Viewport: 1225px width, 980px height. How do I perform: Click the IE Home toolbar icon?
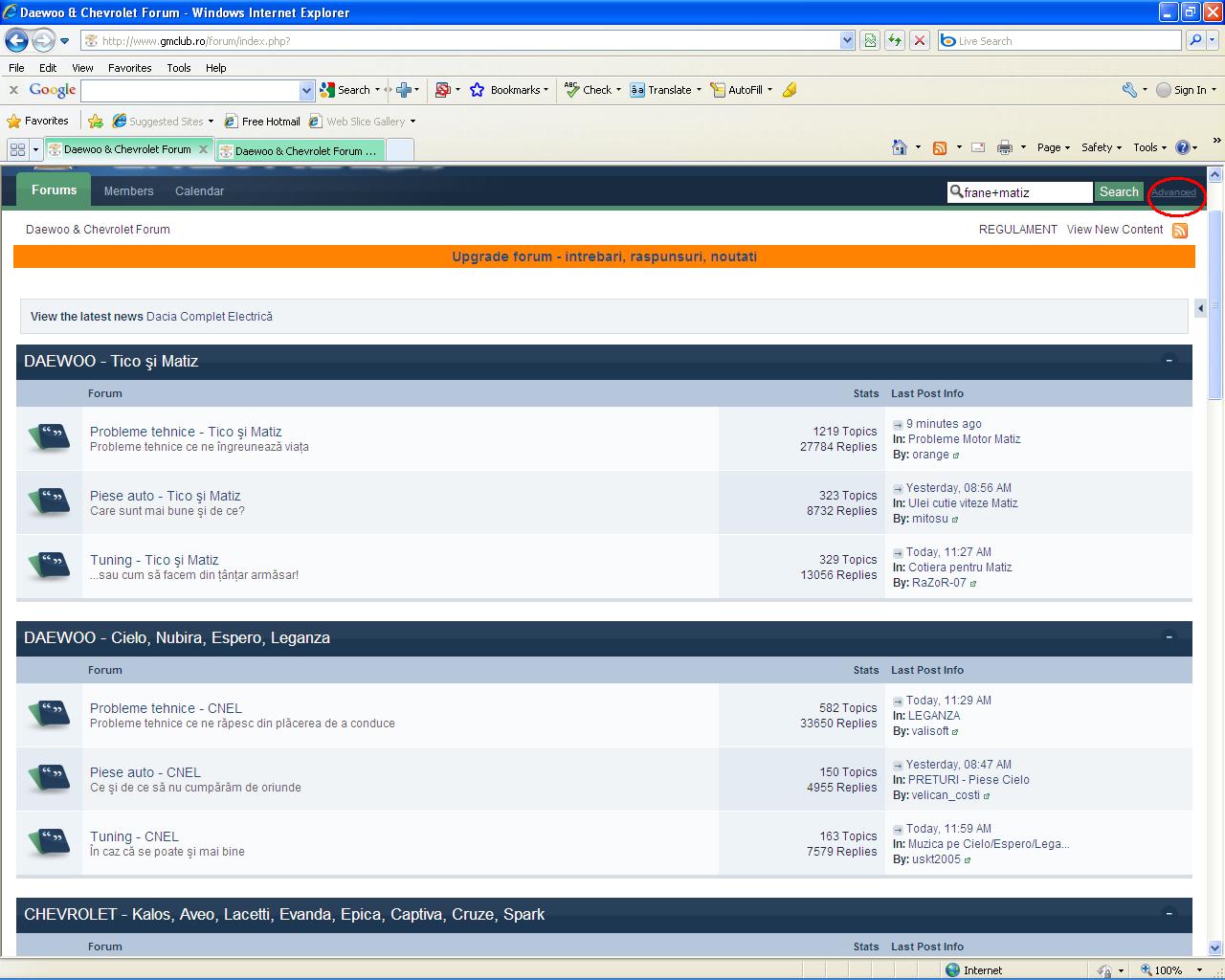pyautogui.click(x=899, y=147)
